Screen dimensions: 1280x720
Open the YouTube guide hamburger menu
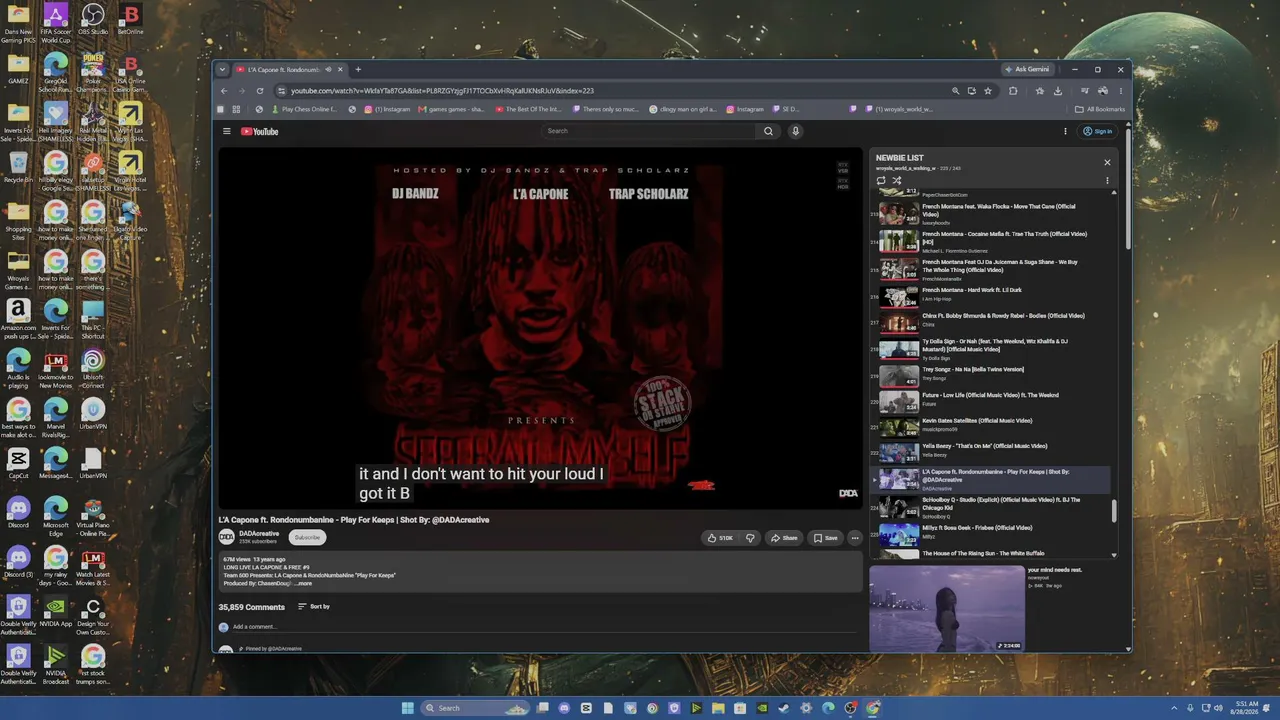(227, 131)
